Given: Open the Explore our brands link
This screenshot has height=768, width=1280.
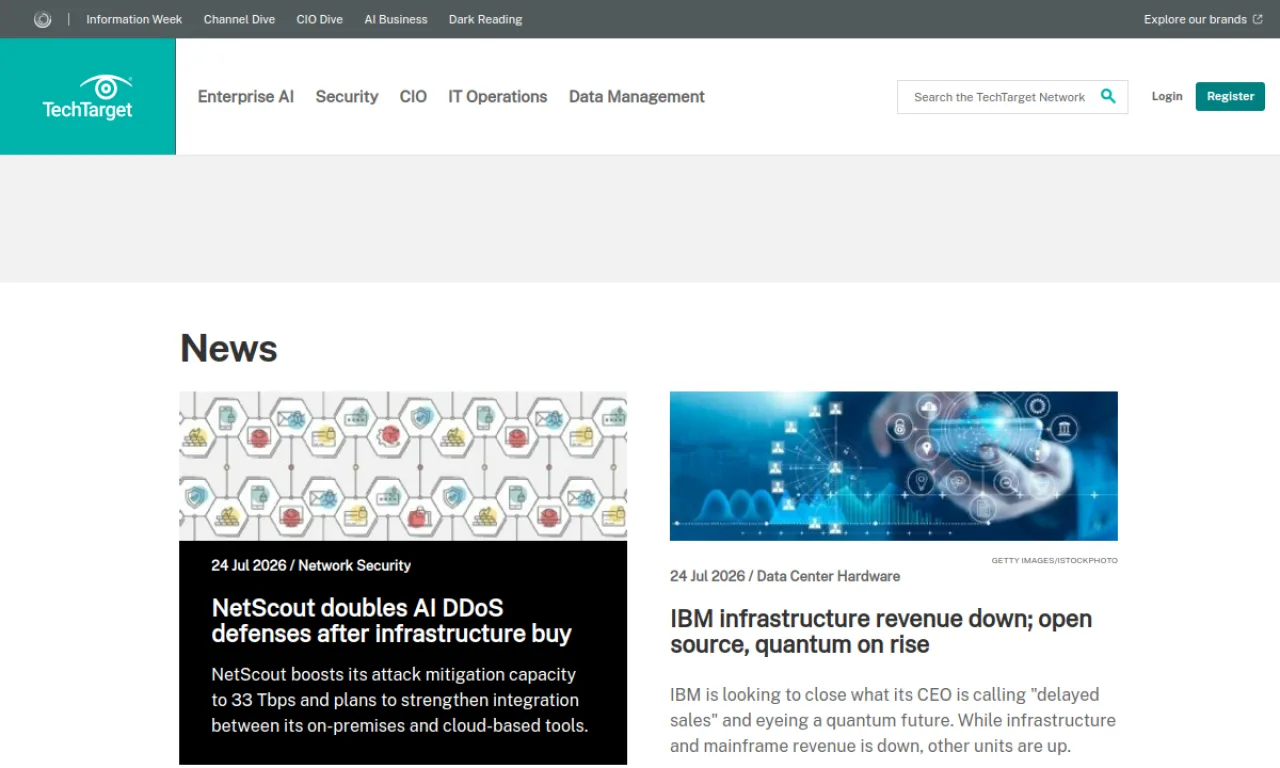Looking at the screenshot, I should (x=1203, y=19).
